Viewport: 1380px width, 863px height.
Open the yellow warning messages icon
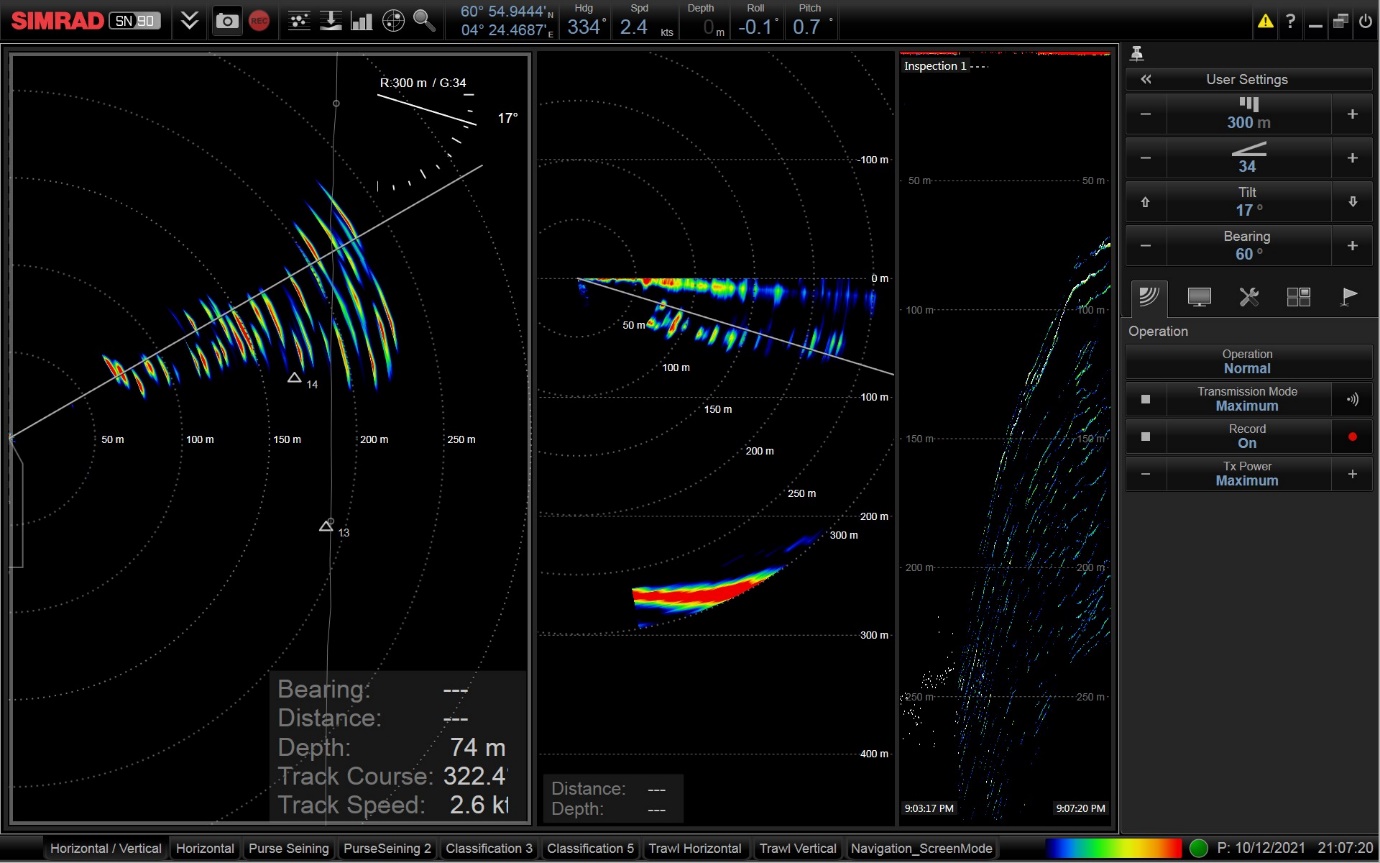tap(1266, 21)
